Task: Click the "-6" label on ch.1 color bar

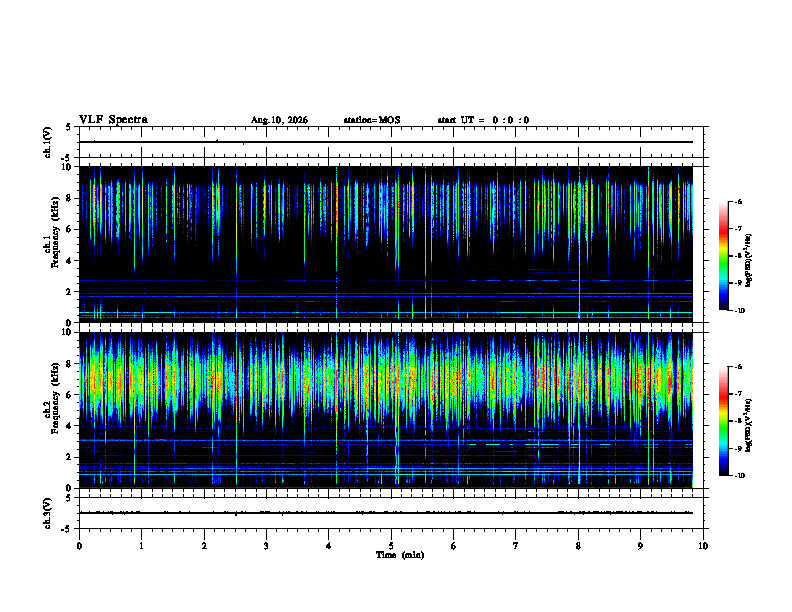Action: point(738,201)
